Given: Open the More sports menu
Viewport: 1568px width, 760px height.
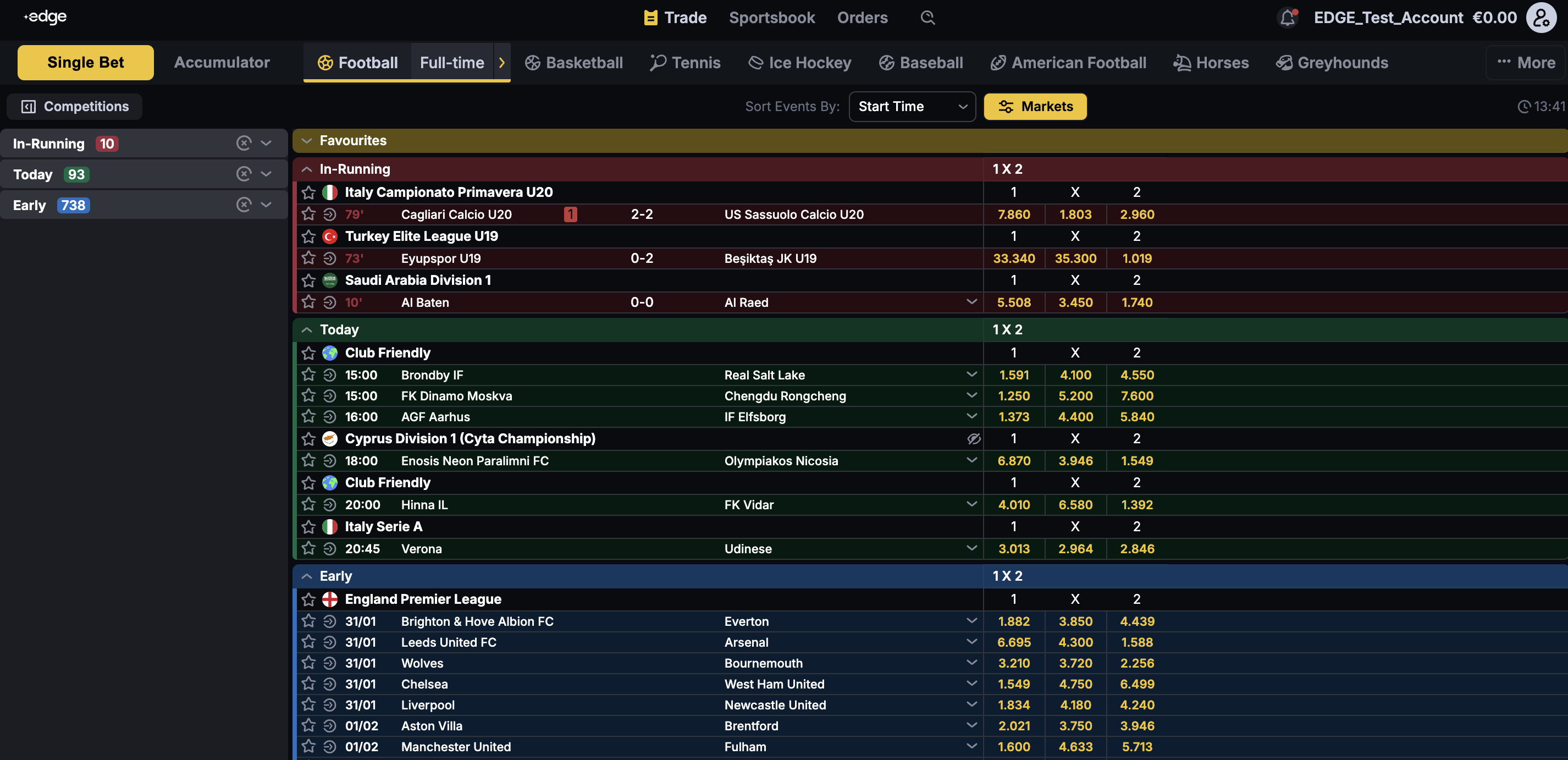Looking at the screenshot, I should tap(1525, 62).
